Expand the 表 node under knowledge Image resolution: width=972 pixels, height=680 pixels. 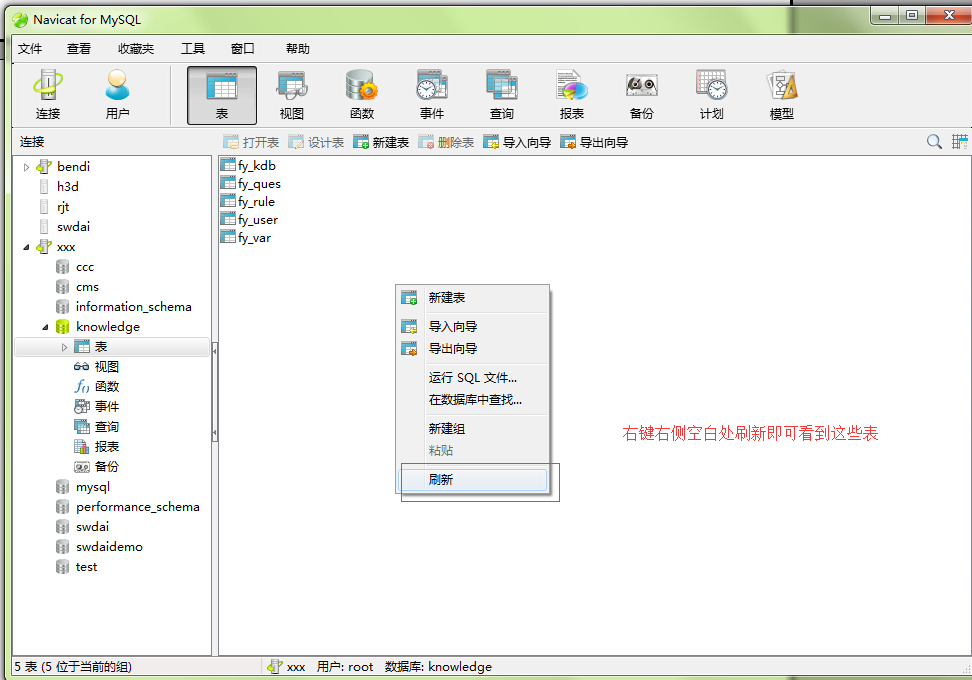click(x=64, y=347)
